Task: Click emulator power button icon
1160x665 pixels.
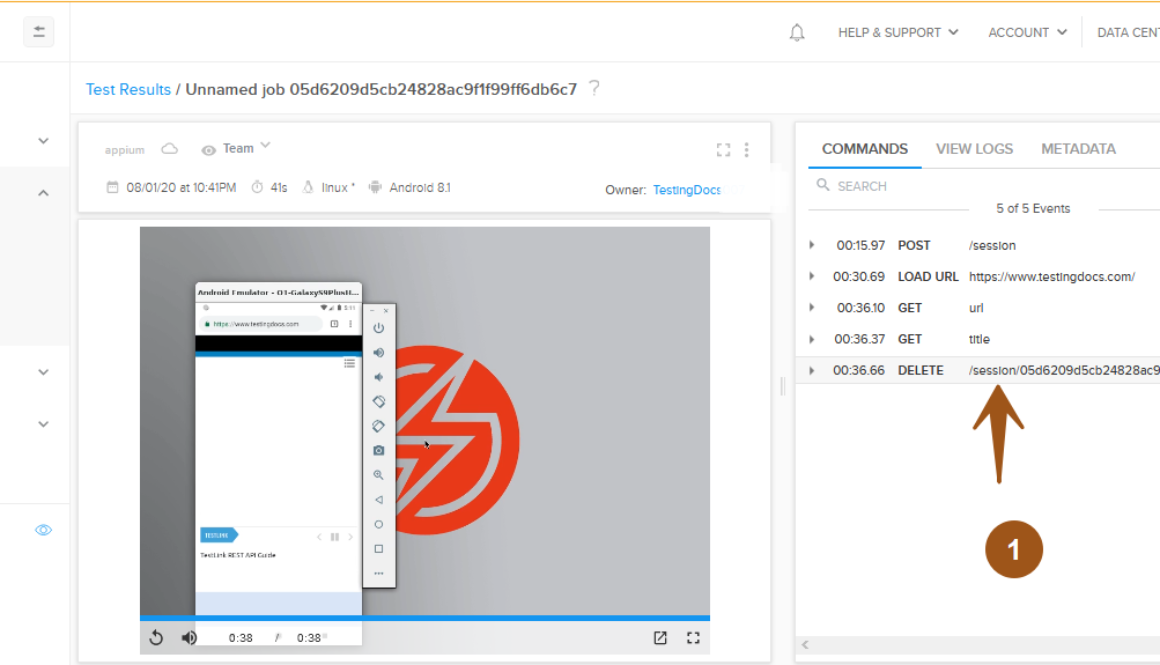Action: click(379, 328)
